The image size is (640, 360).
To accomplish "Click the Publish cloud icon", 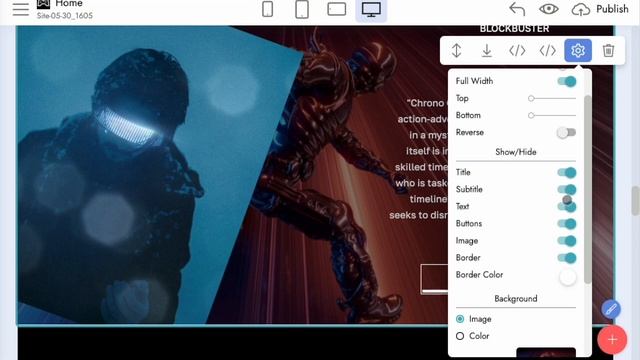I will tap(580, 9).
